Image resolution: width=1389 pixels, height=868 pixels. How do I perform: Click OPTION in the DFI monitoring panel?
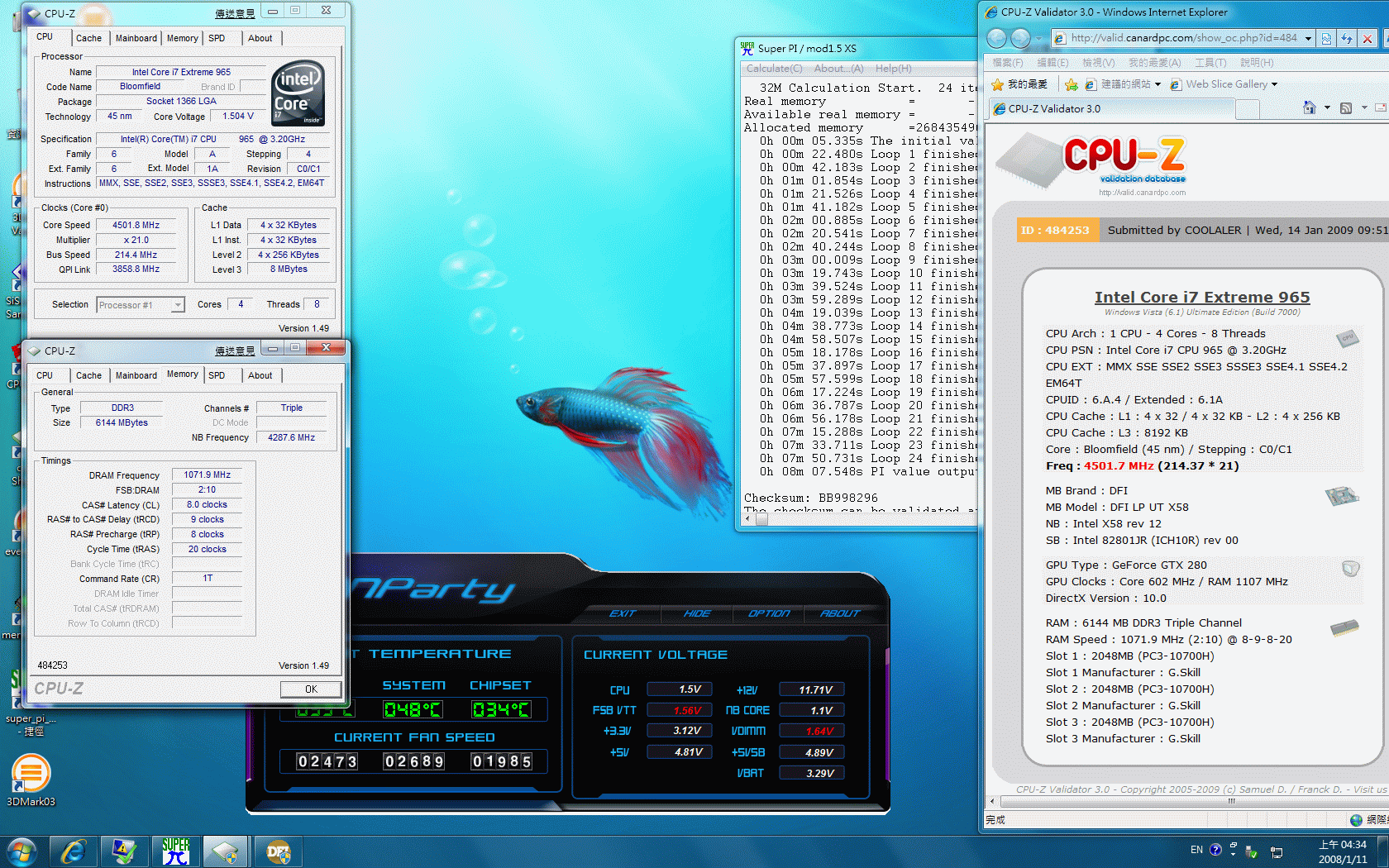click(769, 613)
